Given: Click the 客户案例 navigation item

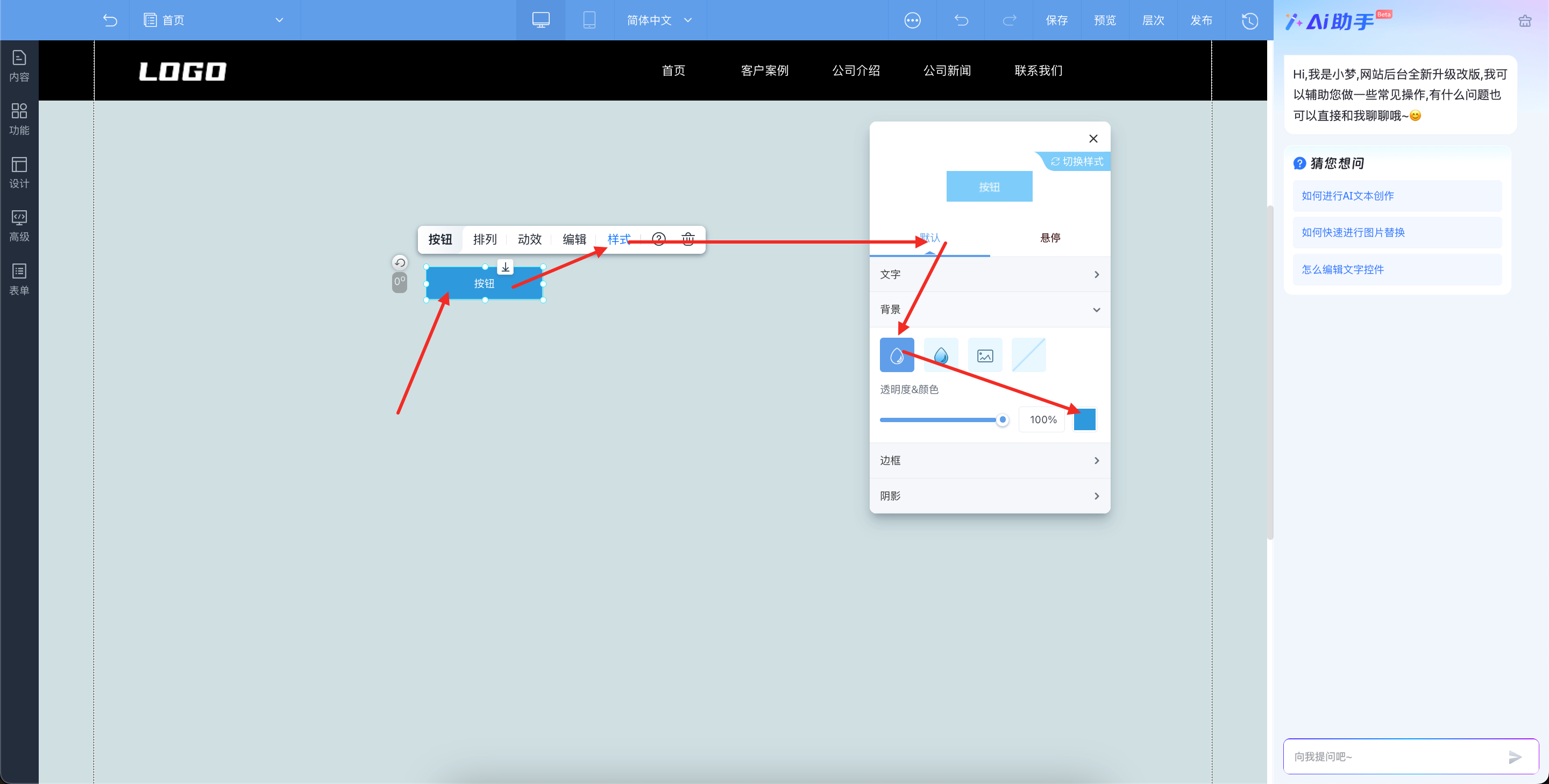Looking at the screenshot, I should pos(764,70).
